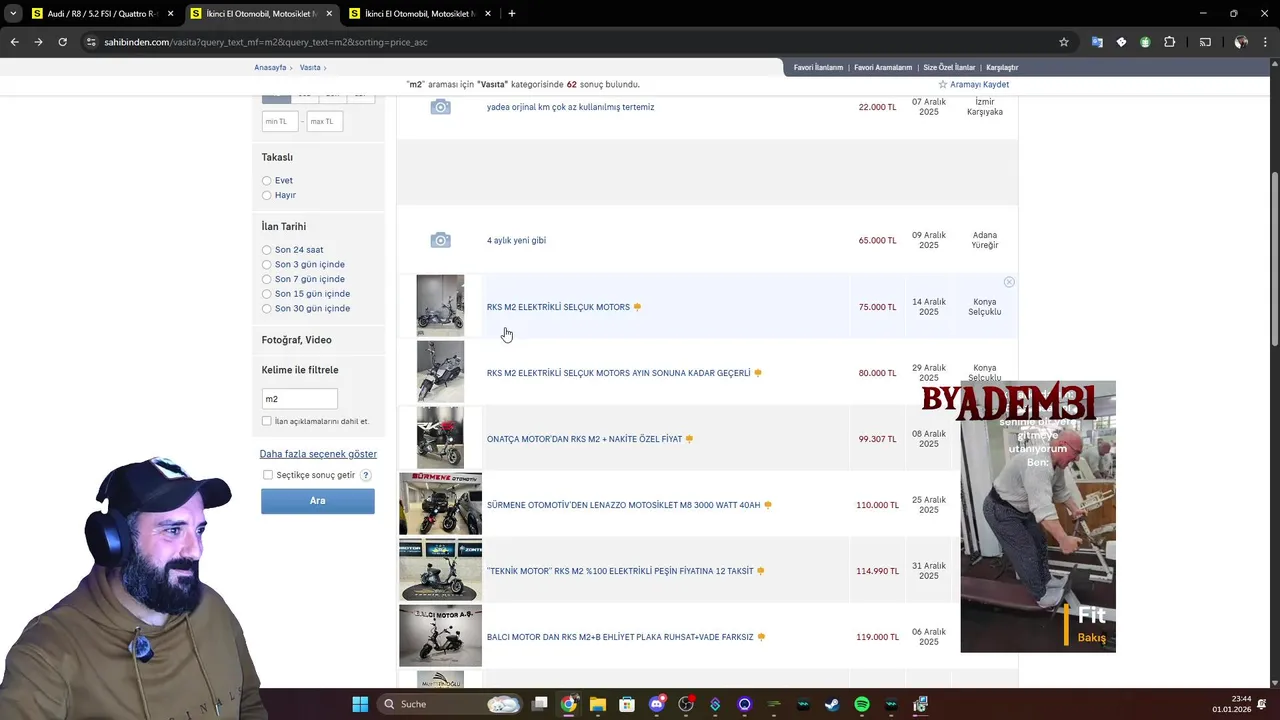Click the keyword filter field containing m2
The height and width of the screenshot is (720, 1280).
(x=299, y=398)
